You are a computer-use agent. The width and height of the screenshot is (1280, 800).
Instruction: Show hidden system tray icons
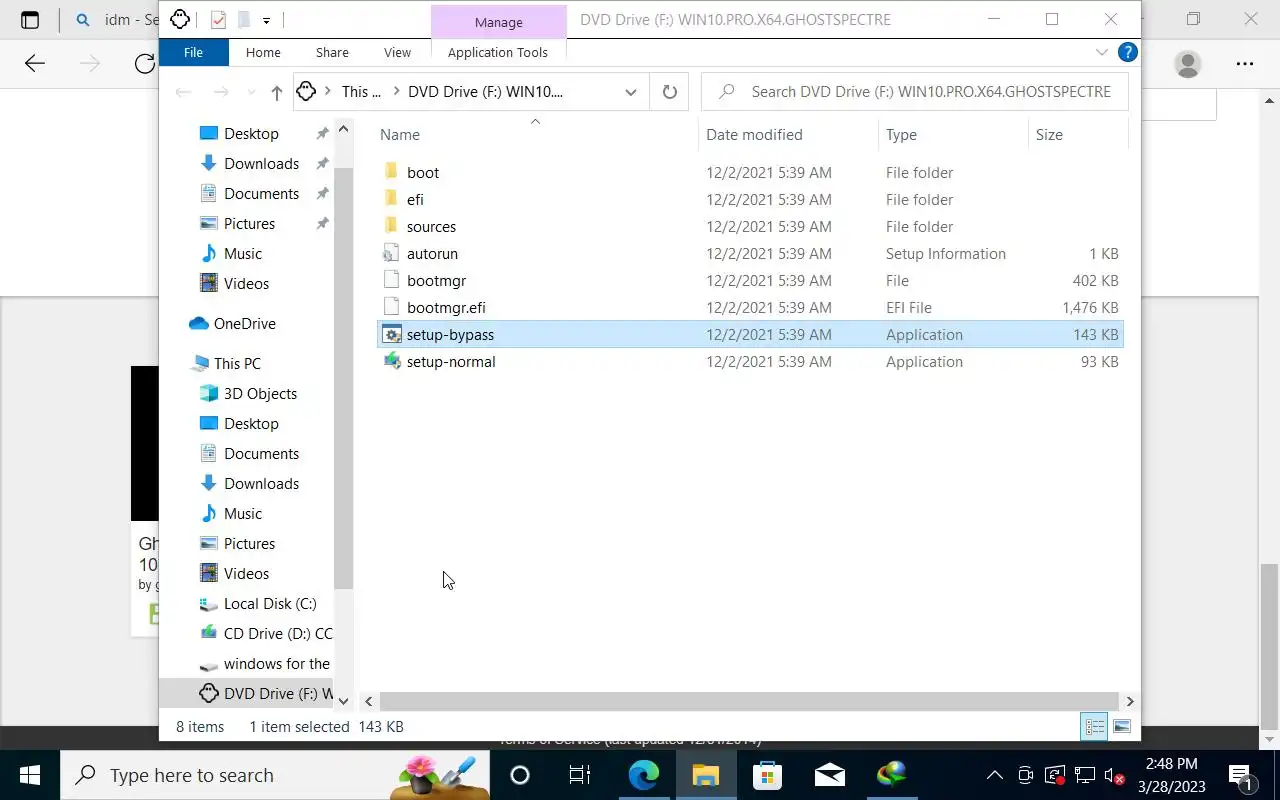(995, 775)
